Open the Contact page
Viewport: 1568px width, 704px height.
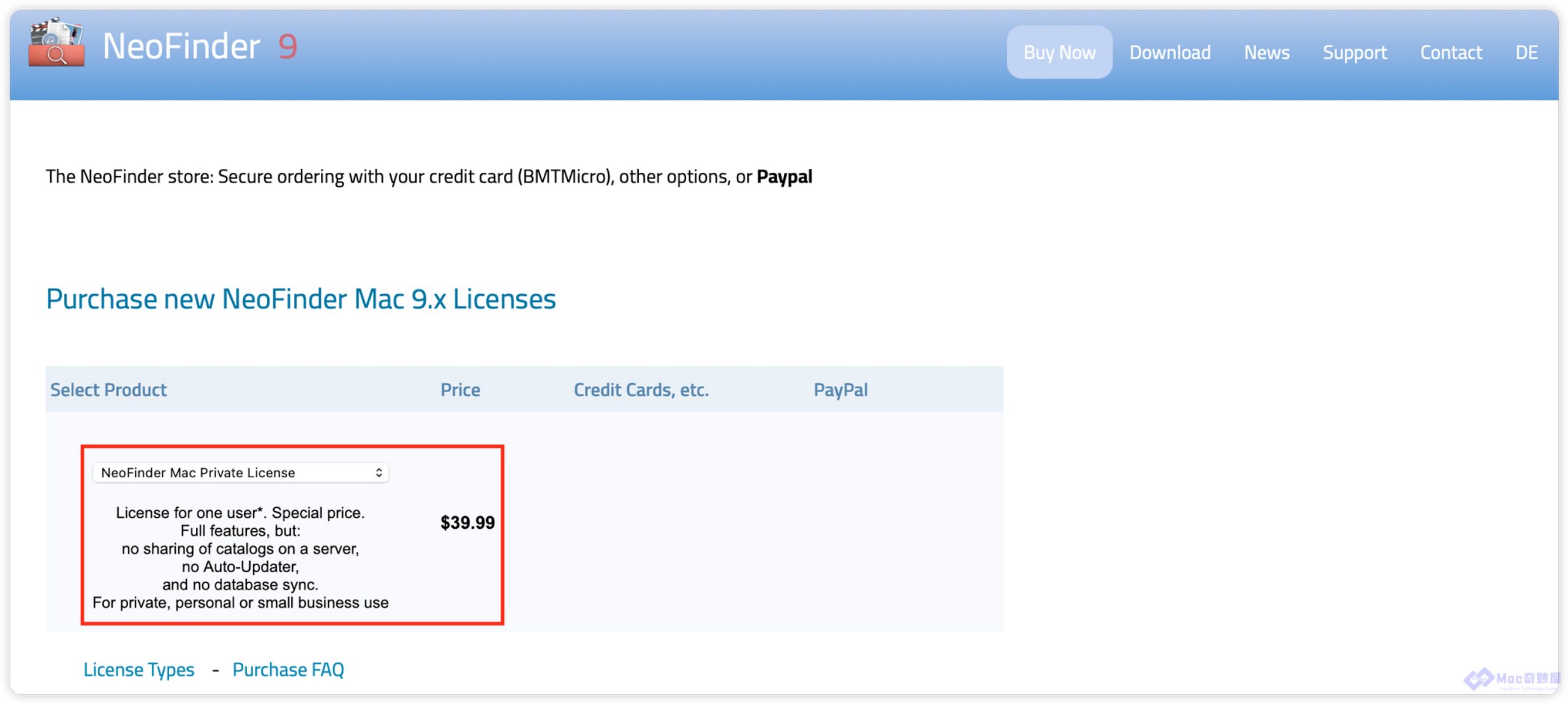coord(1450,53)
